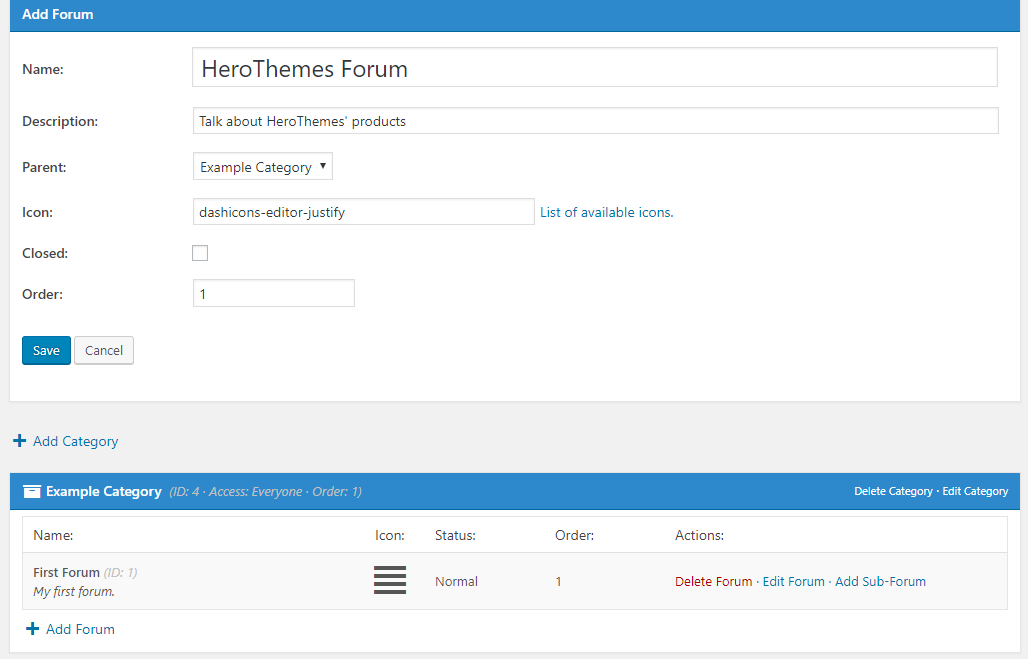This screenshot has height=659, width=1028.
Task: Click the Order input field
Action: 274,293
